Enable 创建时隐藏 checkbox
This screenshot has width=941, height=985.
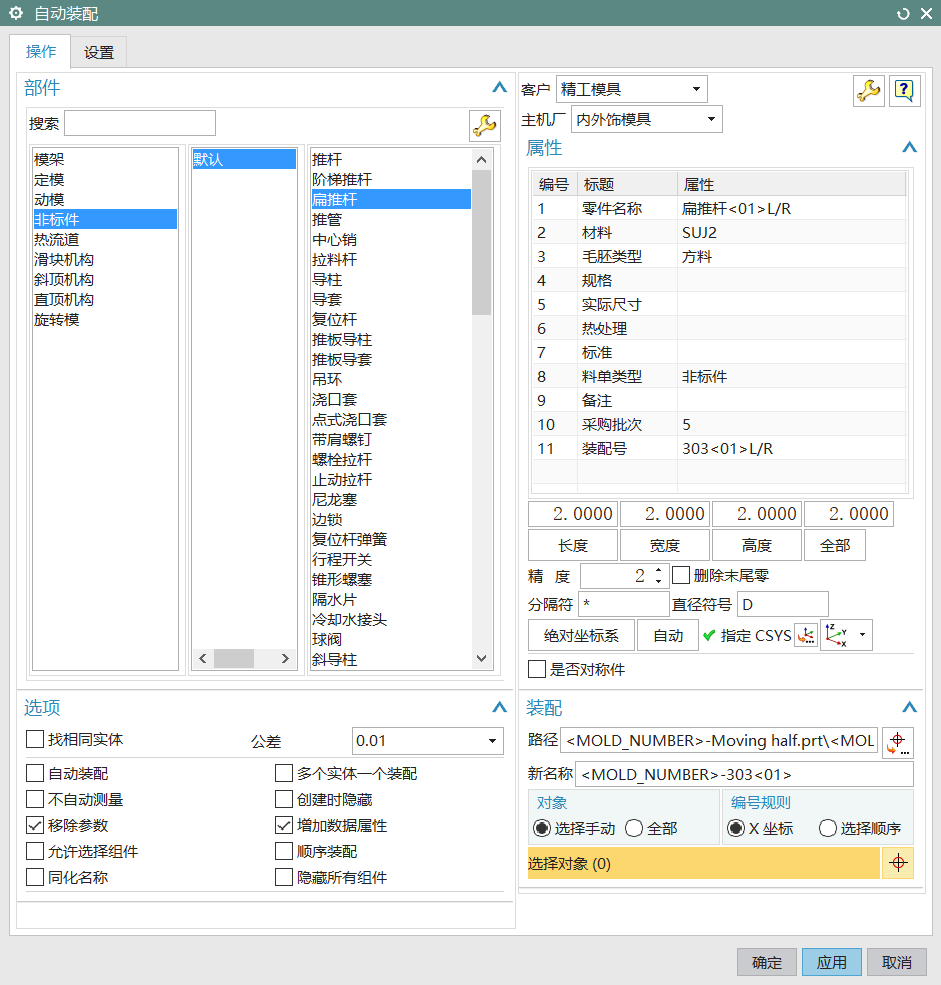click(x=284, y=799)
